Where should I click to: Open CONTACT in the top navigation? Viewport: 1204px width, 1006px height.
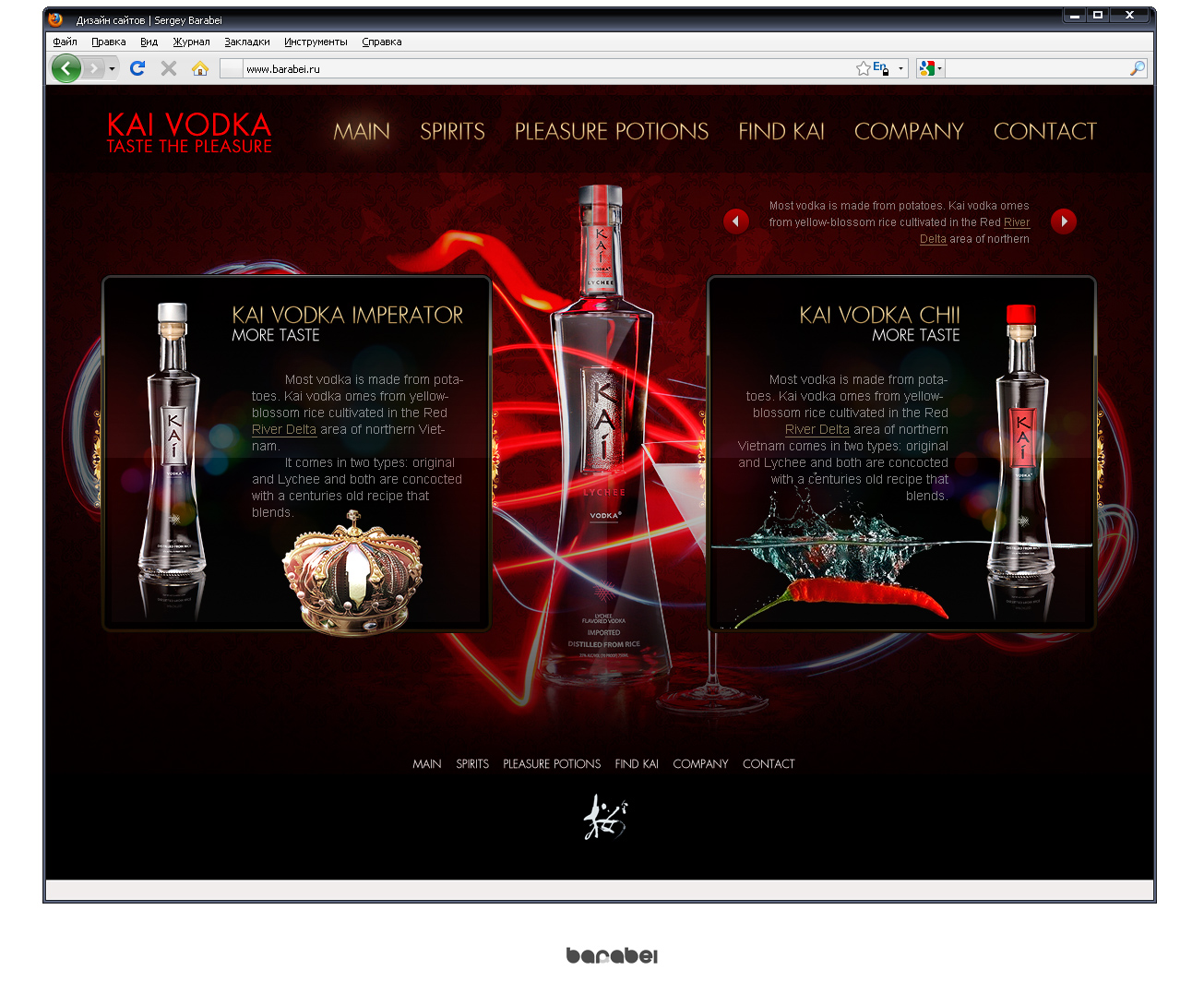coord(1045,132)
